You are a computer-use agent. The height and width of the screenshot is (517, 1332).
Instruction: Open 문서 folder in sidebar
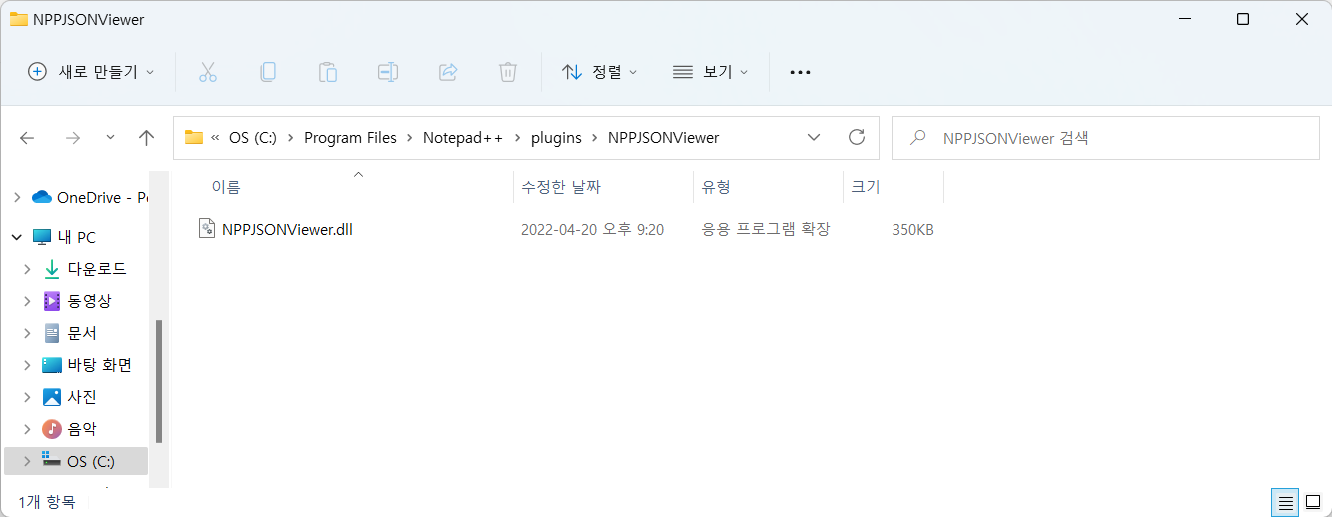pyautogui.click(x=70, y=333)
